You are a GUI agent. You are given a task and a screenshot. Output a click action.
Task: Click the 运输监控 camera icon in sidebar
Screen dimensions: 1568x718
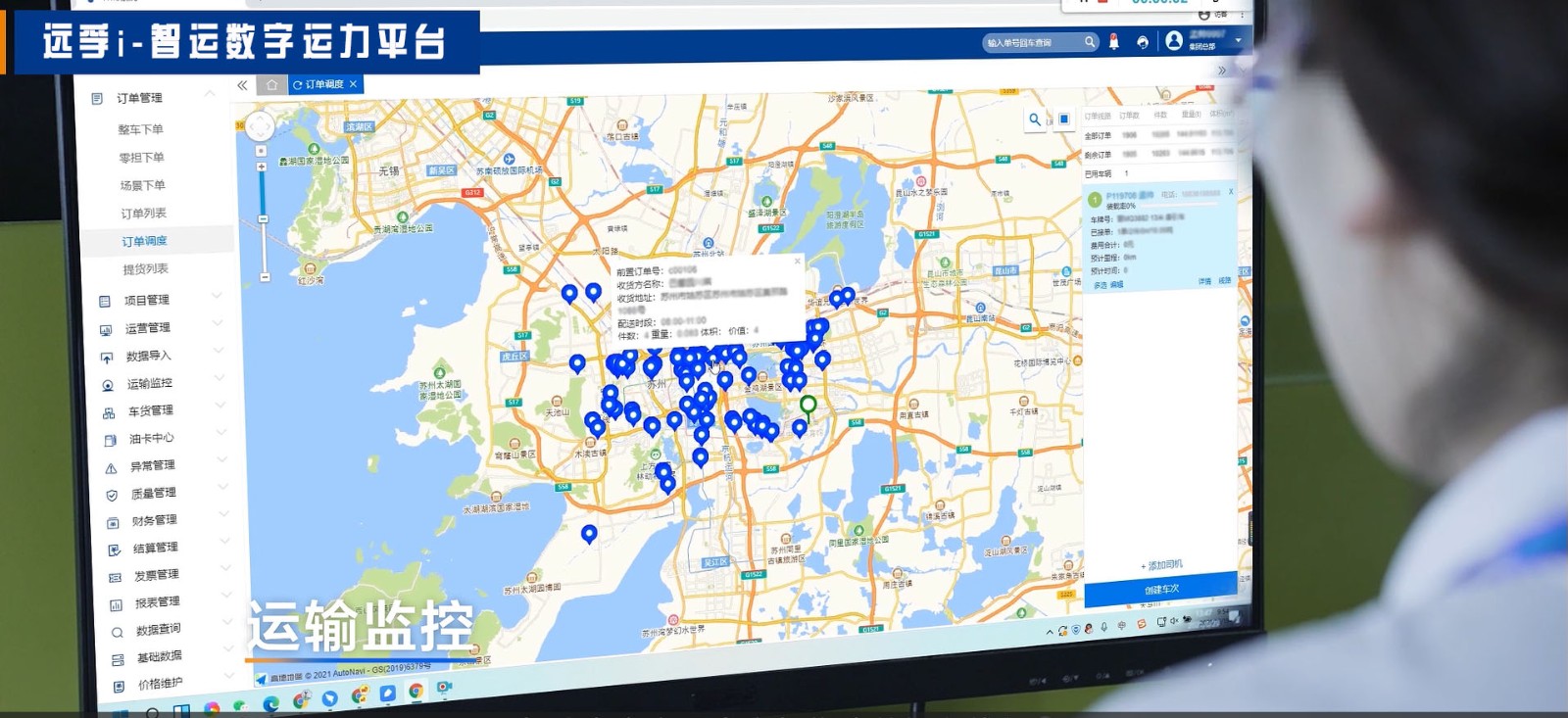(108, 386)
